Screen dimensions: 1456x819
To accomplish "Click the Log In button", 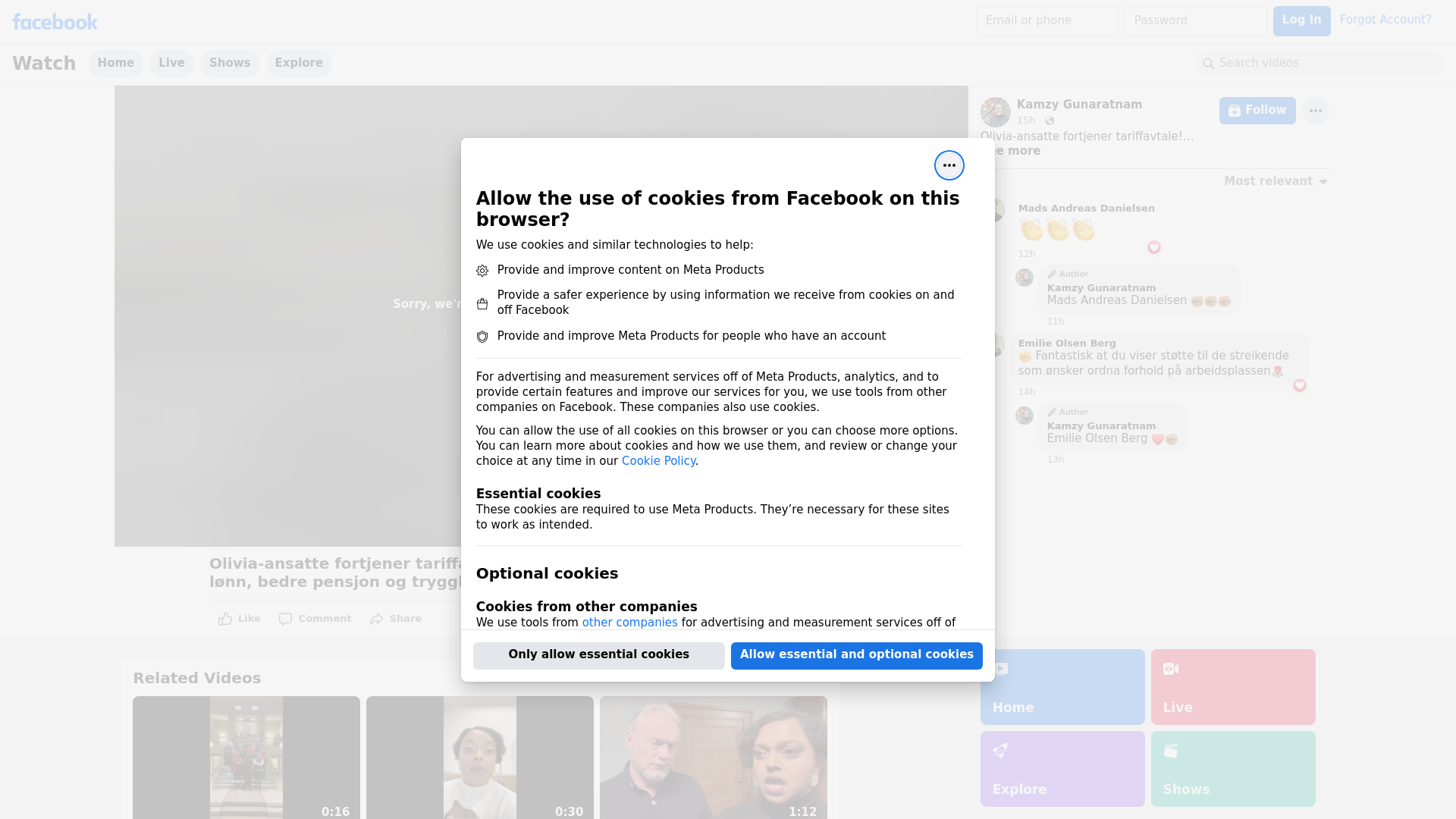I will click(x=1301, y=21).
